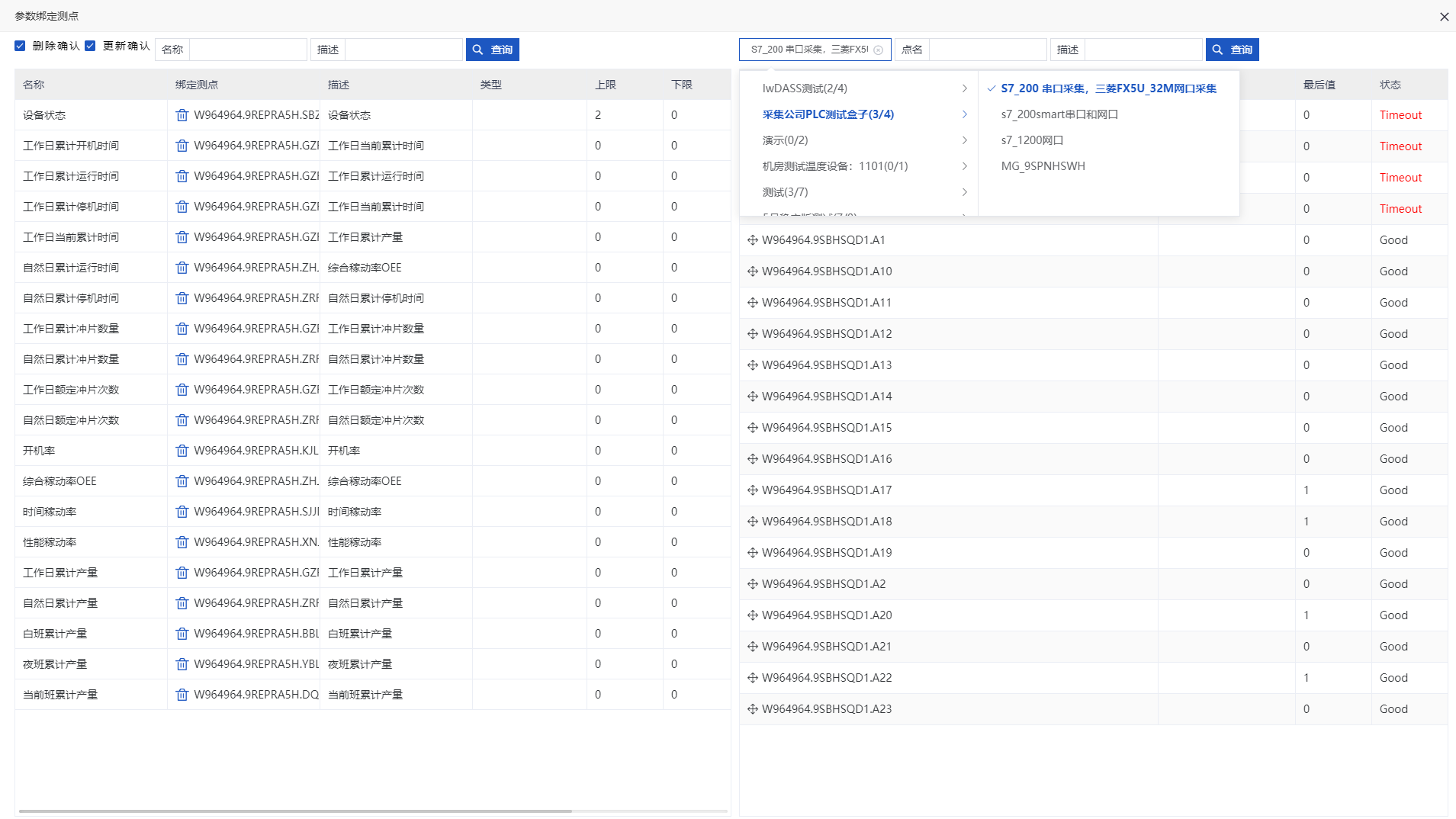The height and width of the screenshot is (819, 1456).
Task: Open the device selection cascader box
Action: point(815,50)
